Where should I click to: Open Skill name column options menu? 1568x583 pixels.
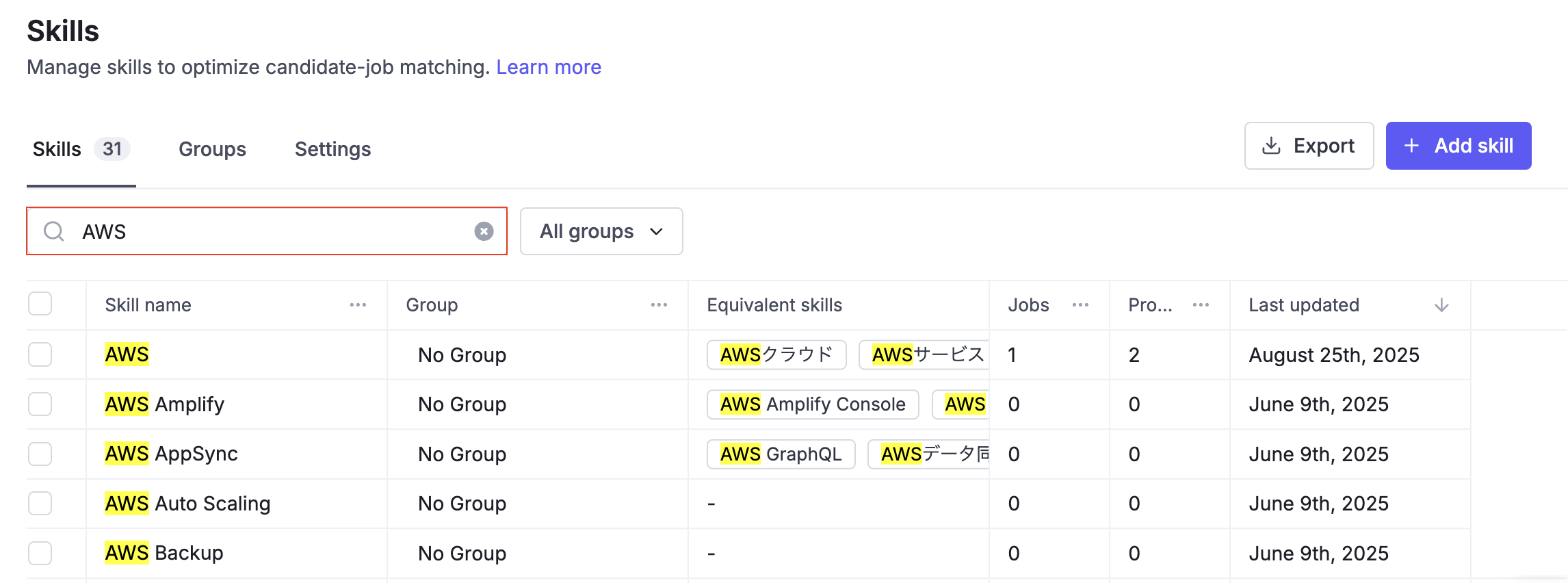[x=358, y=305]
